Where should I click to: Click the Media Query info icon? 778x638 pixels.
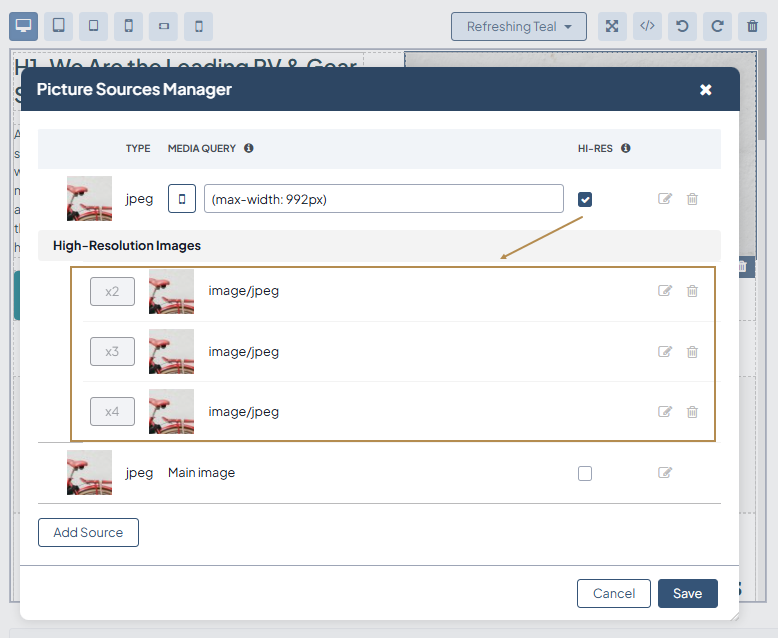click(x=249, y=148)
